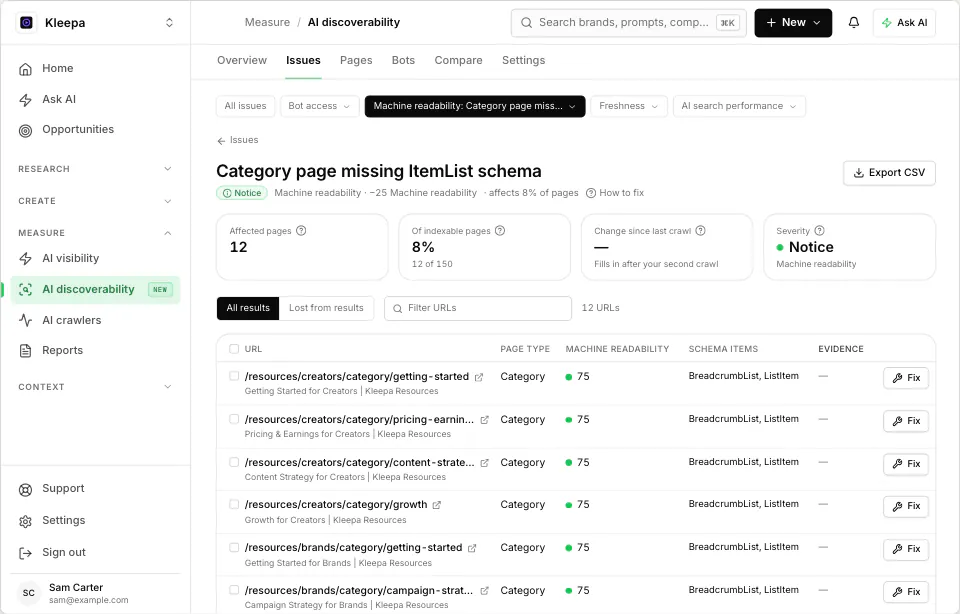Switch to the Pages tab
Screen dimensions: 960x614
pyautogui.click(x=356, y=60)
